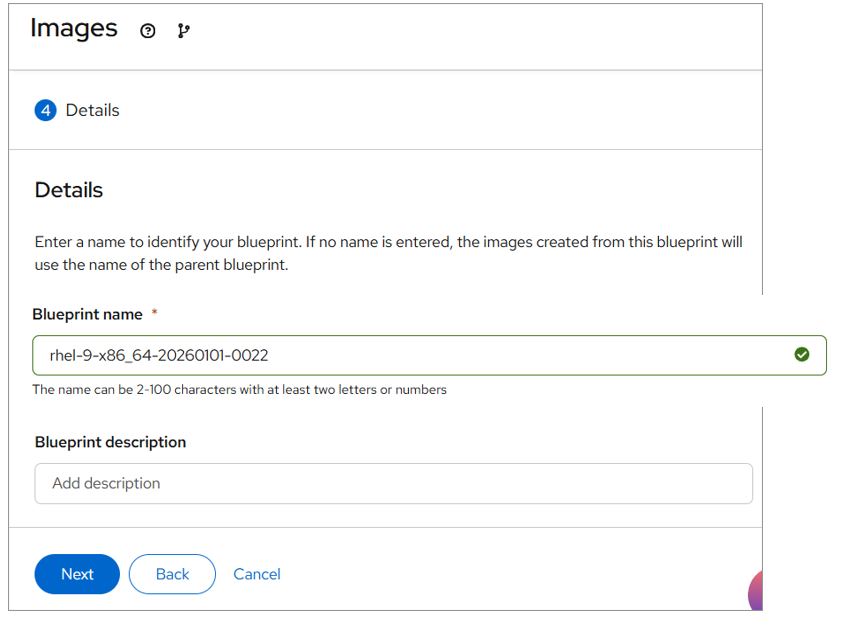This screenshot has width=842, height=621.
Task: Click the name length helper text
Action: point(240,390)
